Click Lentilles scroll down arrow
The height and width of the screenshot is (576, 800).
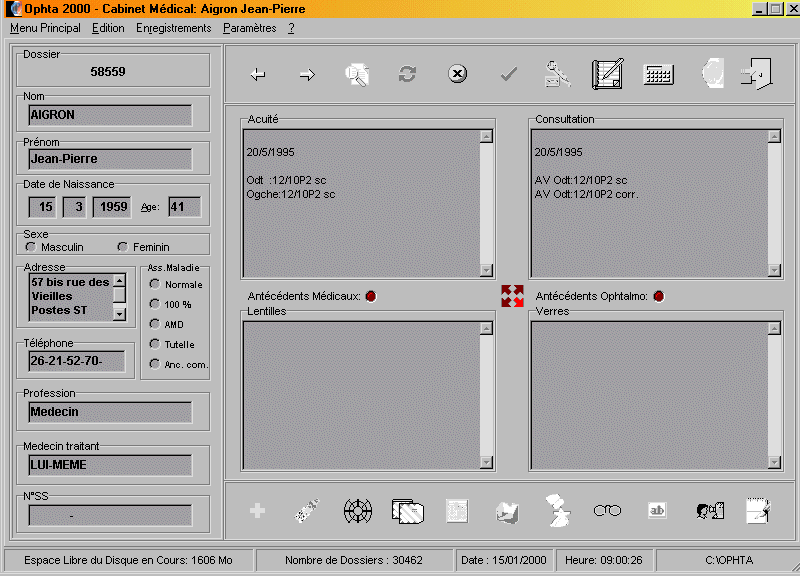(x=487, y=462)
